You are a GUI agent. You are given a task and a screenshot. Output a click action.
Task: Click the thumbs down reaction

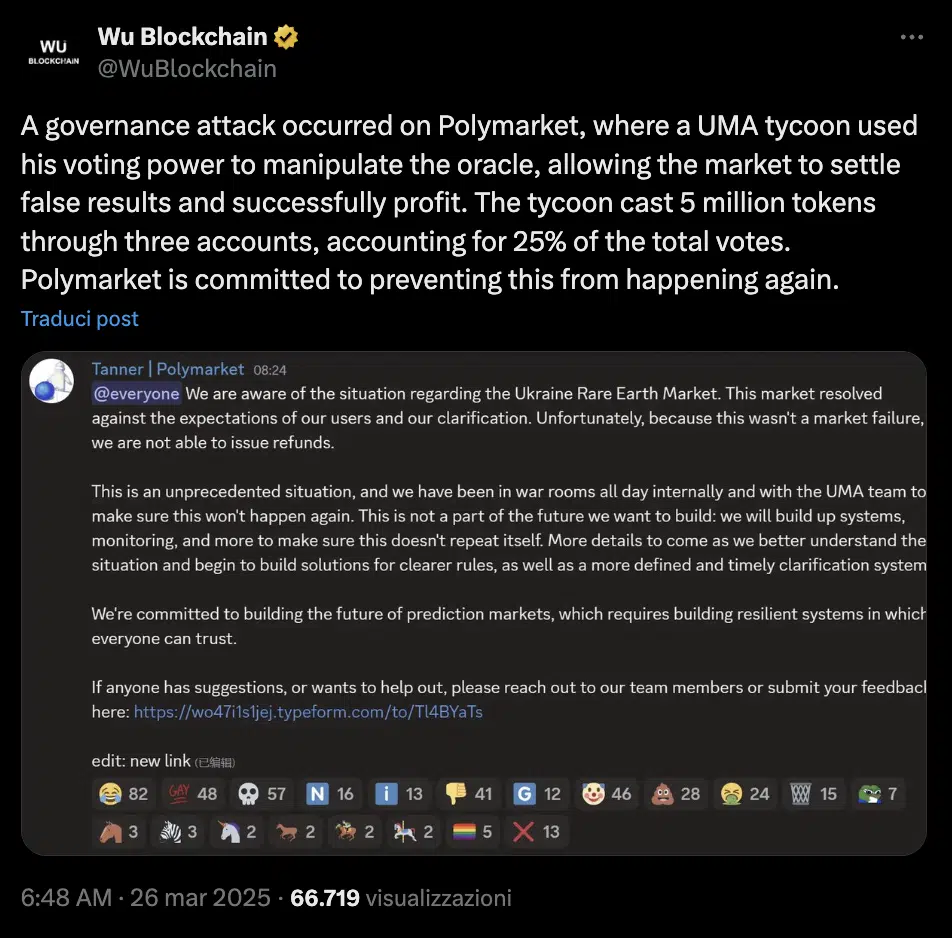point(469,794)
